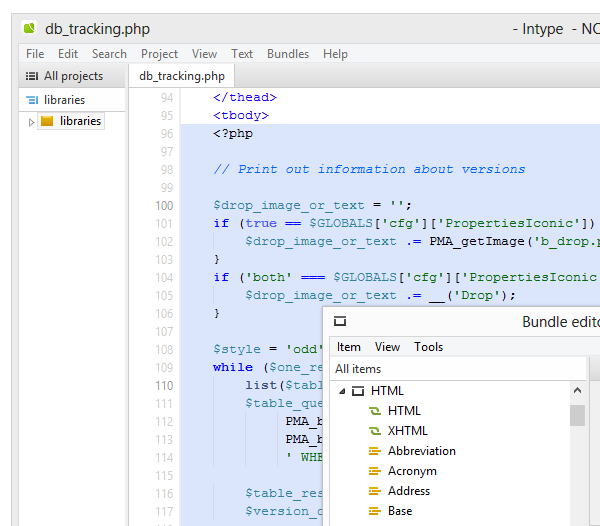The image size is (600, 526).
Task: Click the libraries folder icon in tree
Action: click(x=47, y=121)
